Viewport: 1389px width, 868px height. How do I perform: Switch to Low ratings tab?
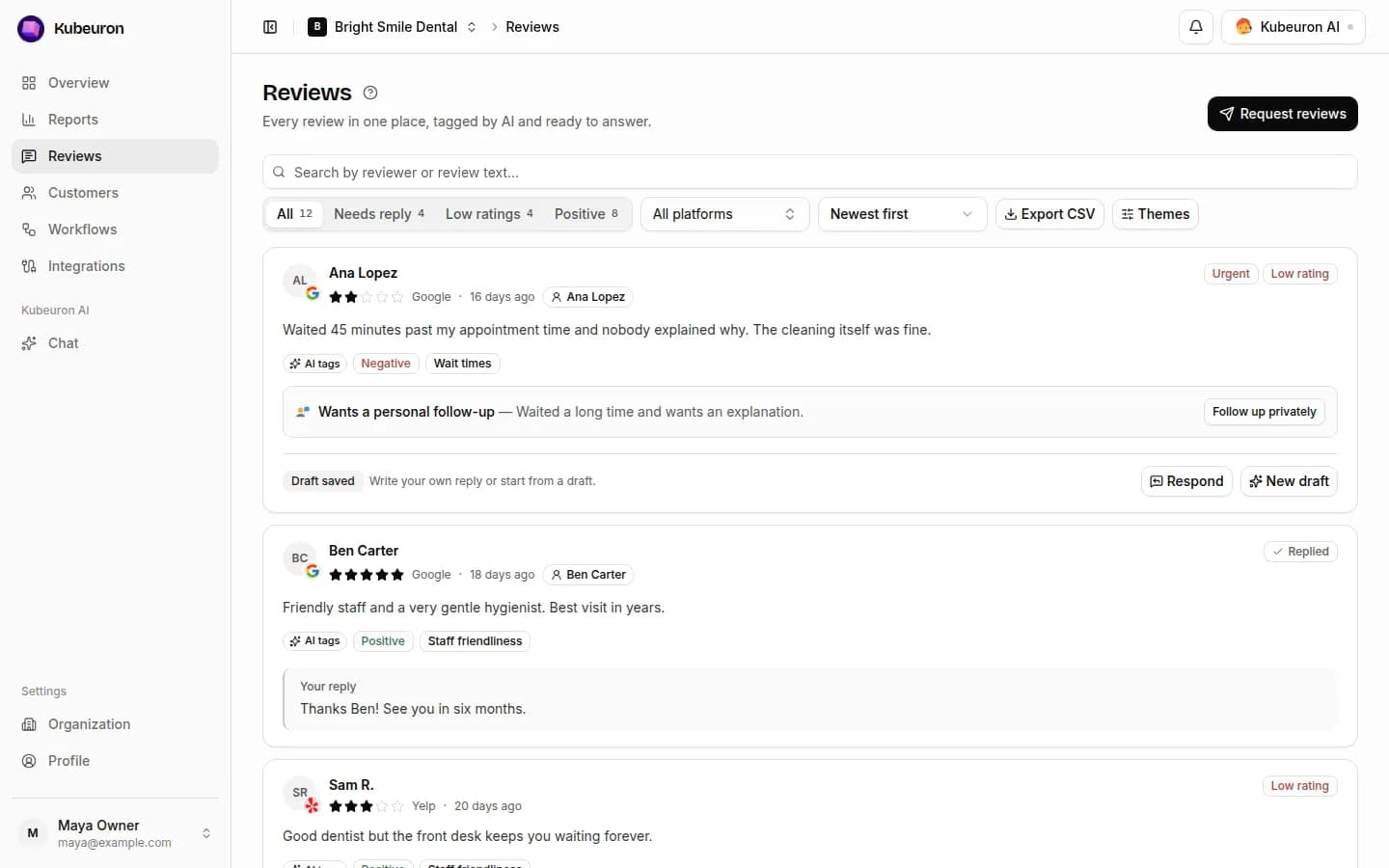click(489, 214)
